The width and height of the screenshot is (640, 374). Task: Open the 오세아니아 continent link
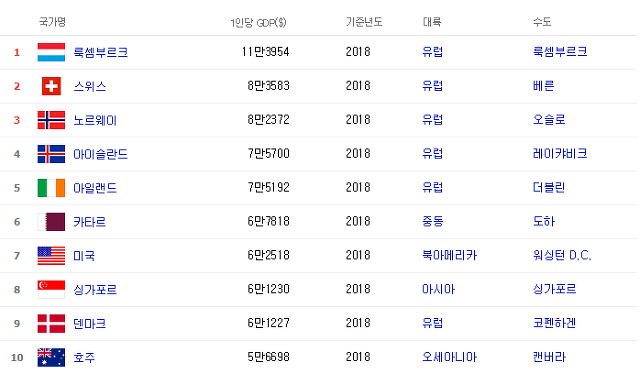point(449,357)
